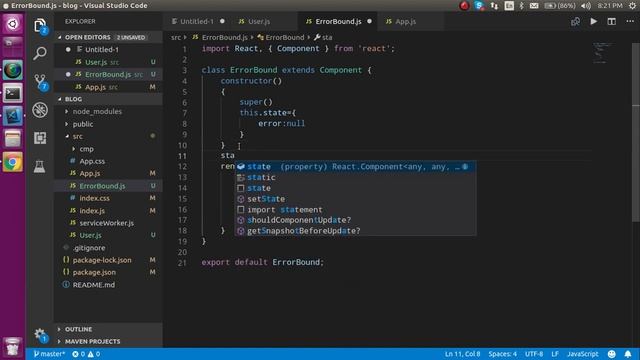The width and height of the screenshot is (640, 360).
Task: Expand the Outline section
Action: [109, 329]
